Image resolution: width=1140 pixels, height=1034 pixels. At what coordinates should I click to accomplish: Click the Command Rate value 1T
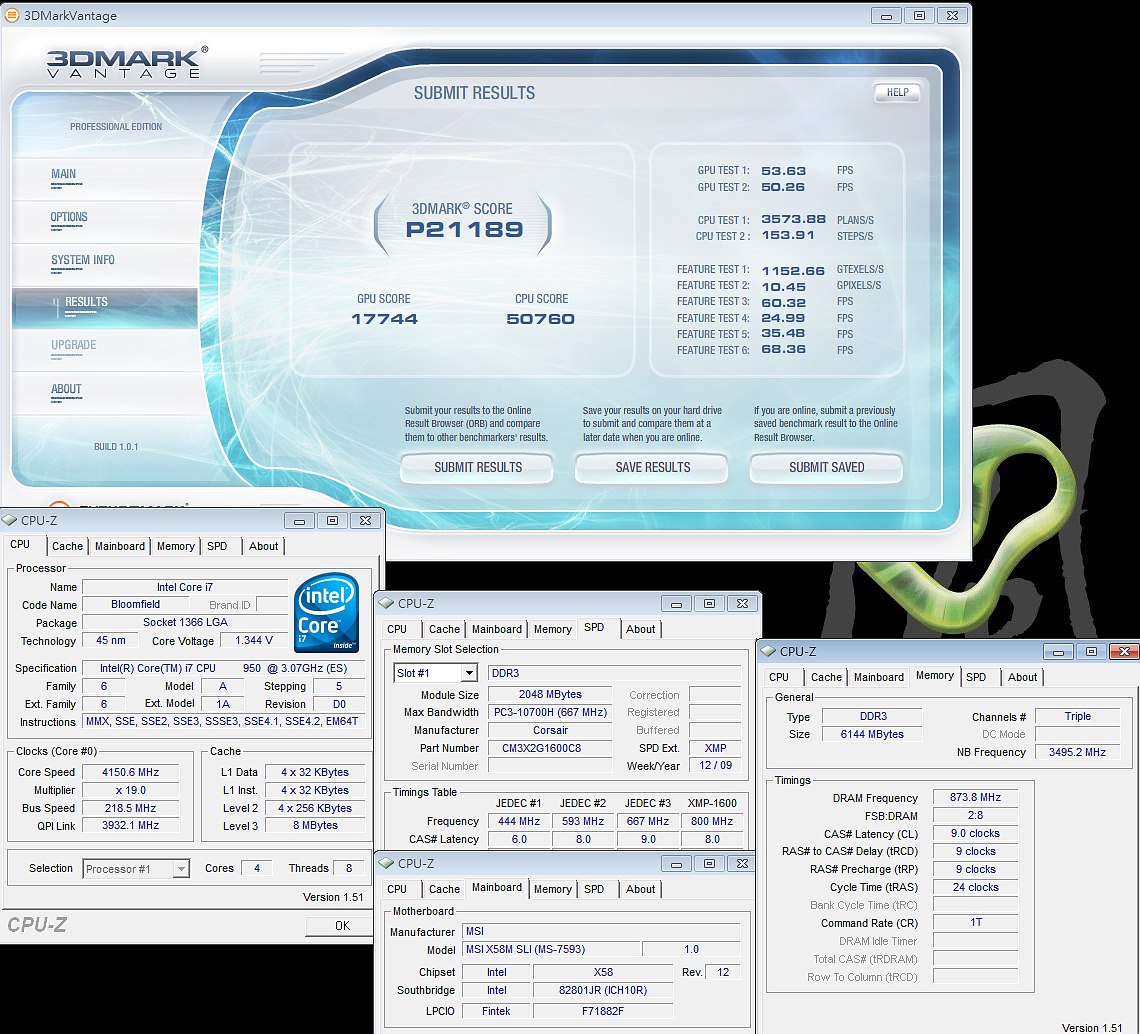click(x=975, y=922)
